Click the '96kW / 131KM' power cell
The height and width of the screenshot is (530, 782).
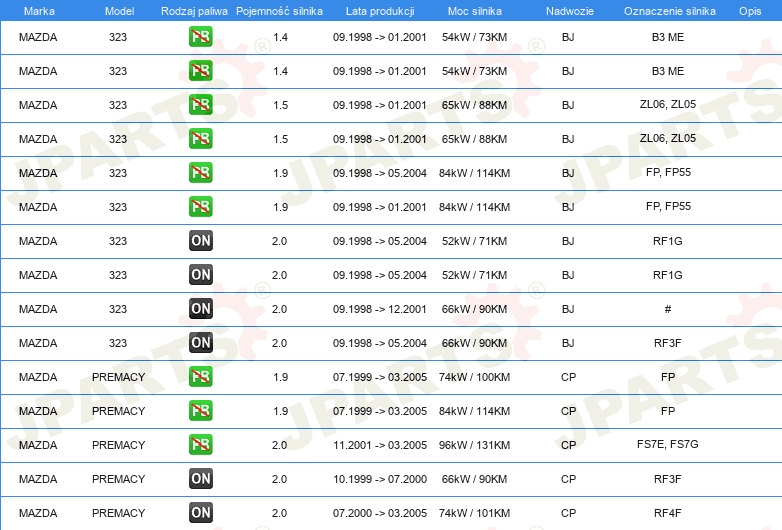click(475, 445)
